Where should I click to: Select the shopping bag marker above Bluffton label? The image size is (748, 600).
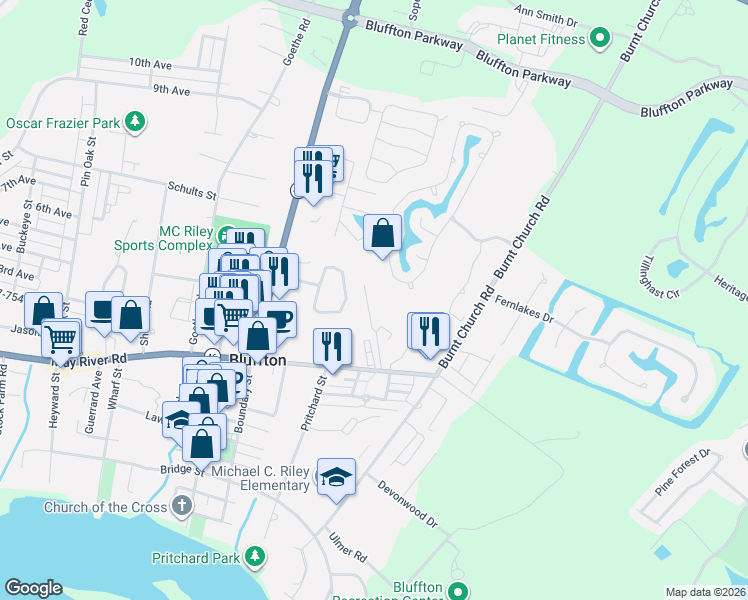coord(258,337)
